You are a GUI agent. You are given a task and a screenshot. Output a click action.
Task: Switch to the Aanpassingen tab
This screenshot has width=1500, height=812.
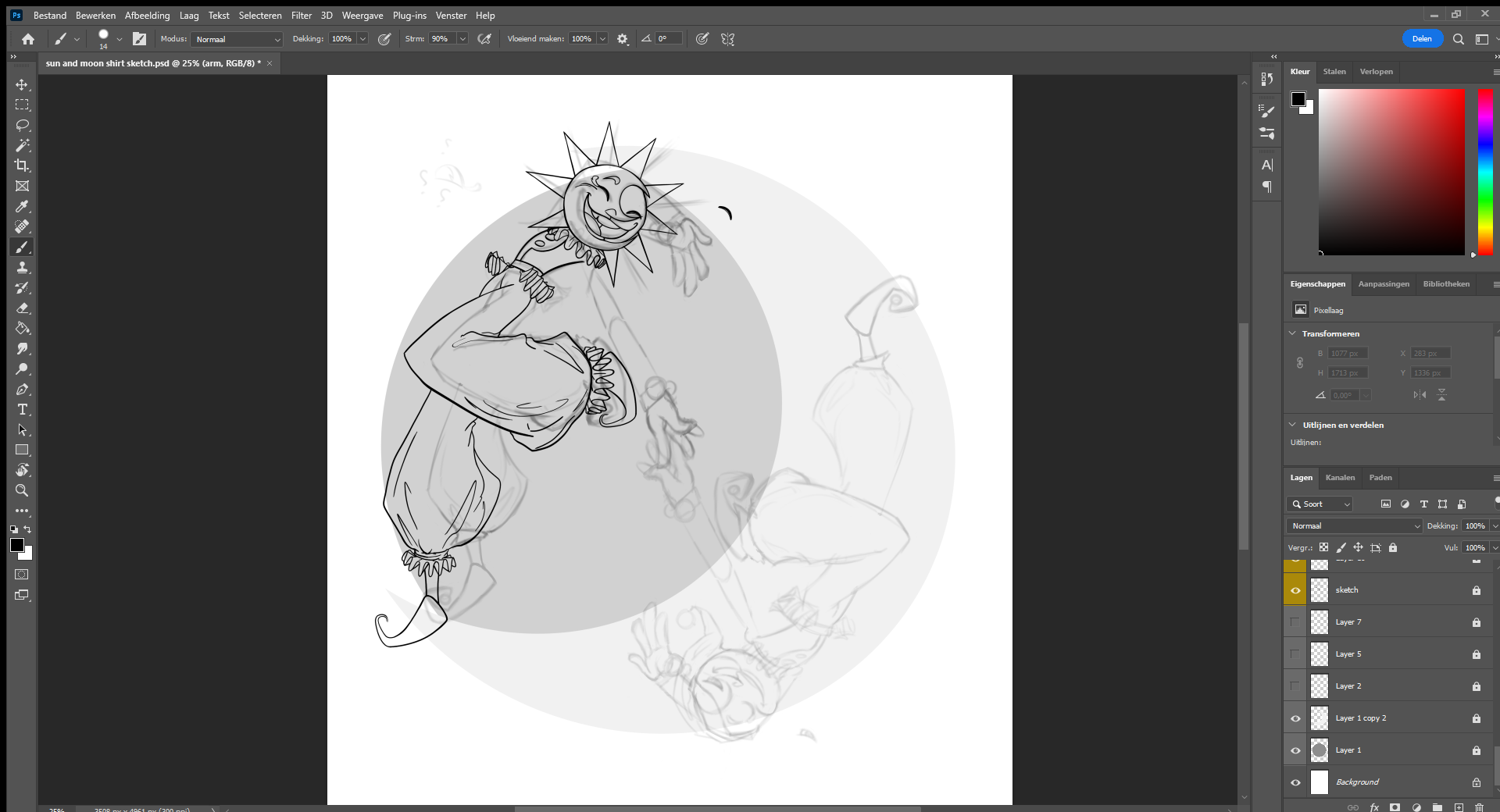(1384, 284)
